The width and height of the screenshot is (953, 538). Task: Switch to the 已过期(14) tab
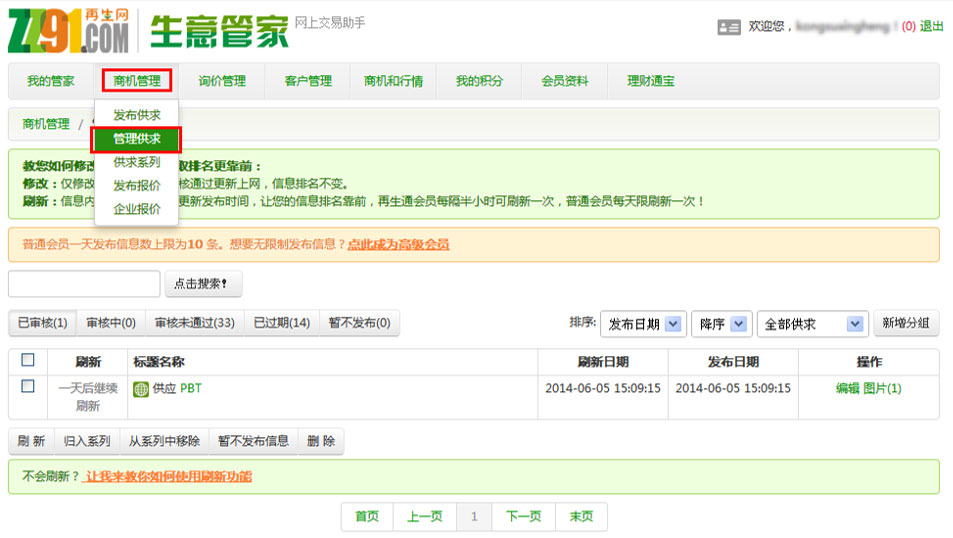click(281, 323)
